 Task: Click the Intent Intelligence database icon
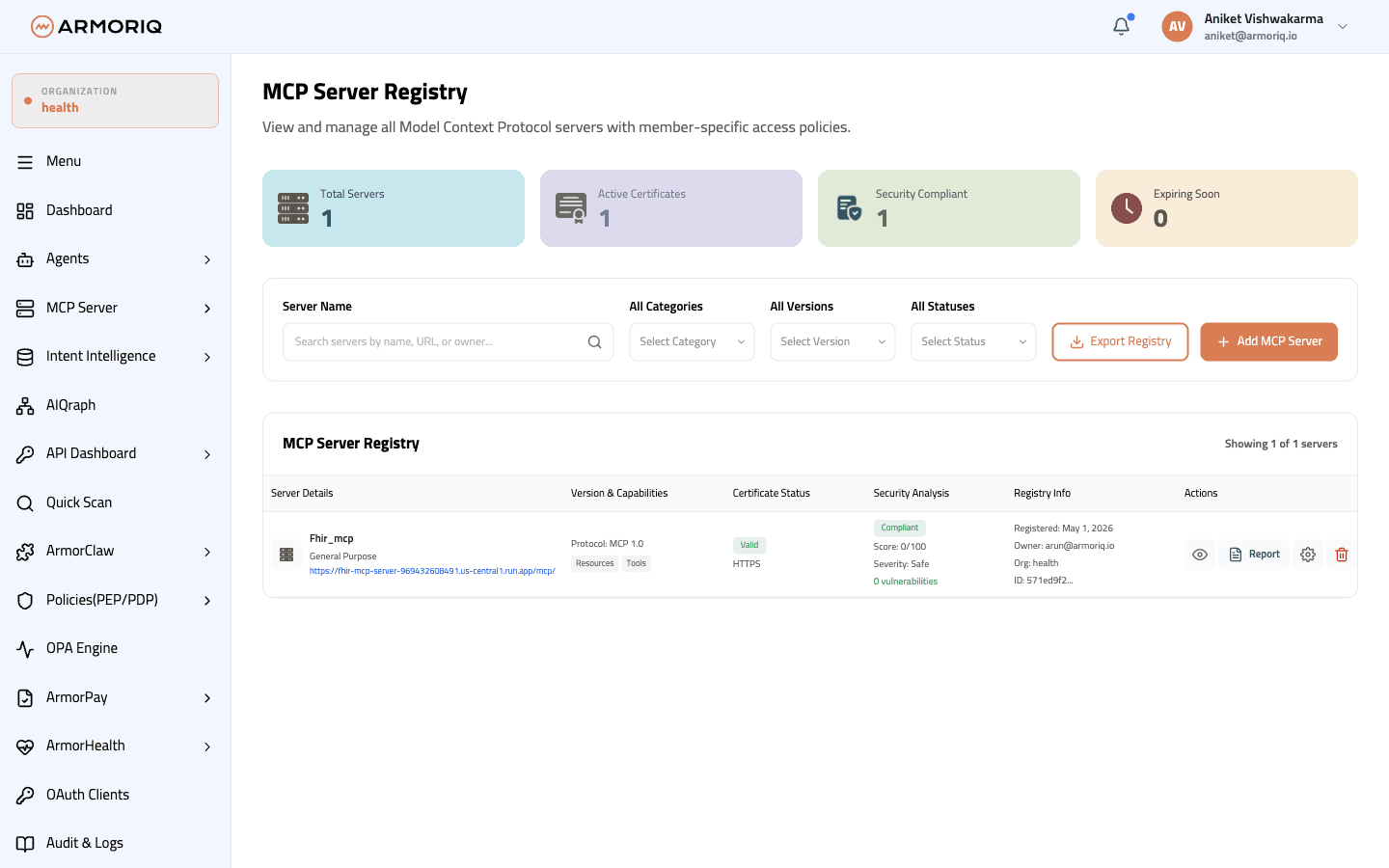pos(25,357)
